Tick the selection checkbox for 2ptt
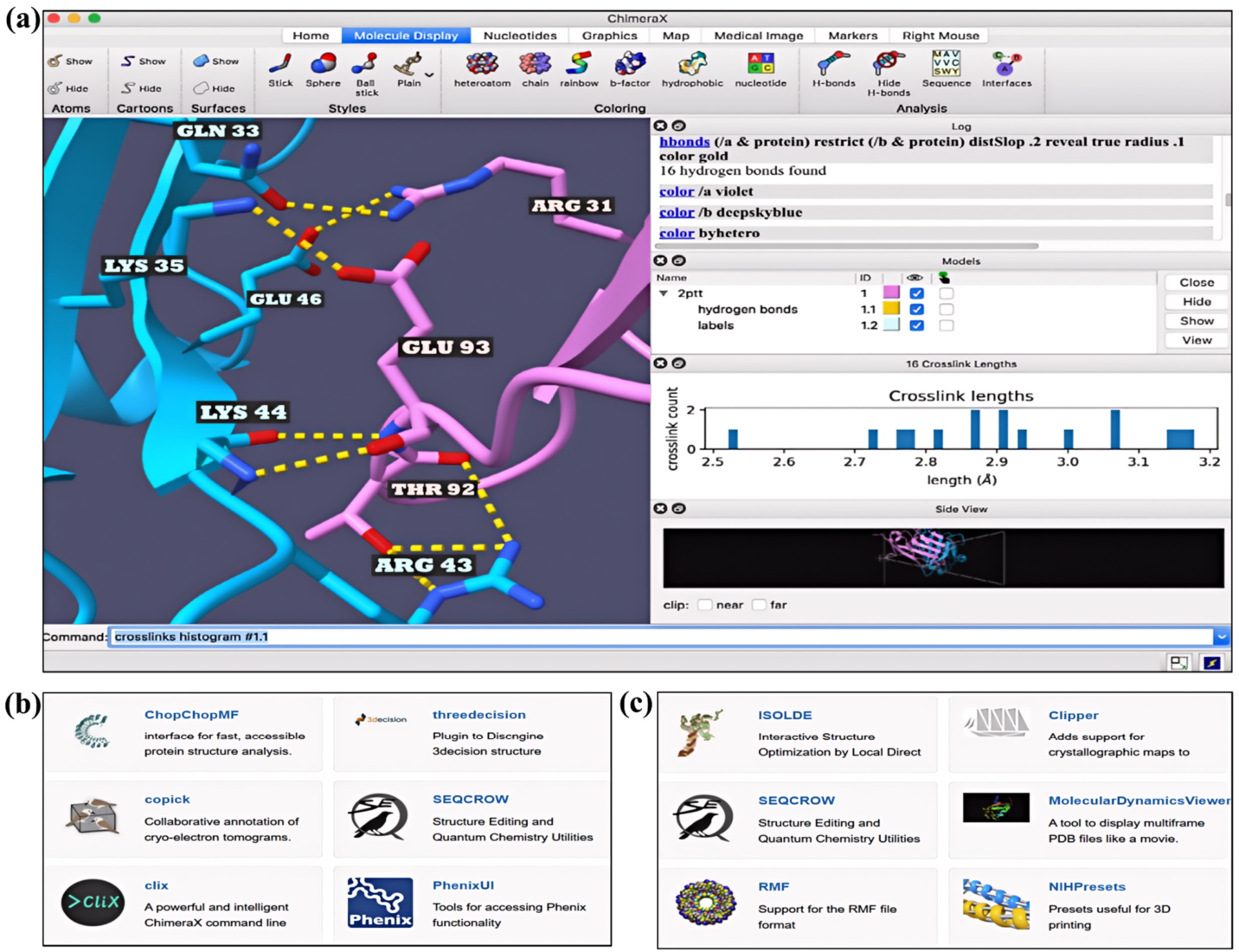 tap(947, 293)
